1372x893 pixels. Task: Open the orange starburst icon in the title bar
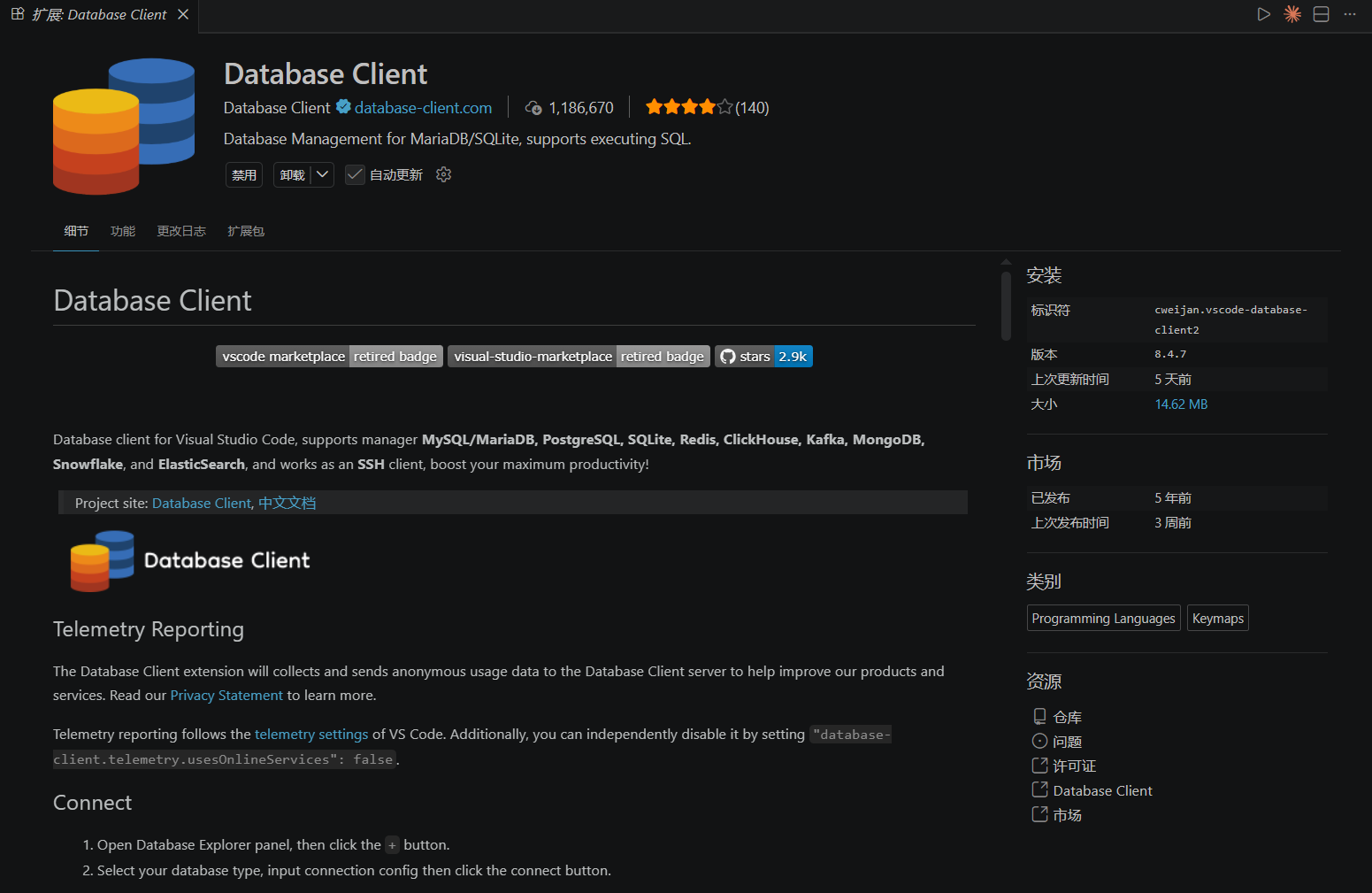tap(1292, 14)
